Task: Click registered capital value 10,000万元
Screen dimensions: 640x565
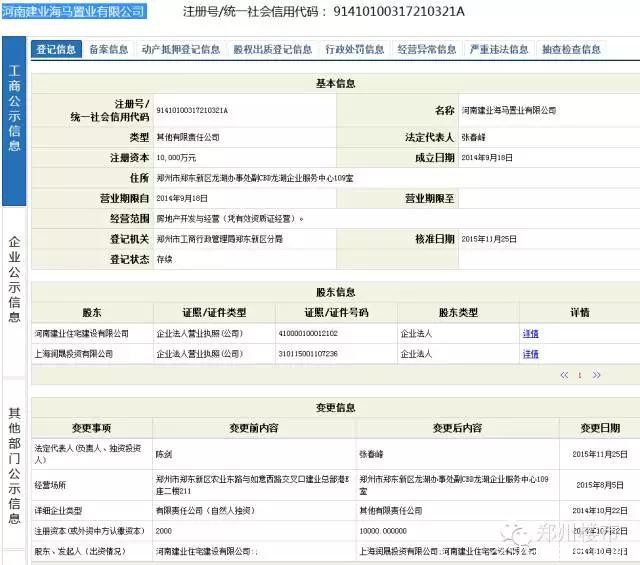Action: click(176, 158)
